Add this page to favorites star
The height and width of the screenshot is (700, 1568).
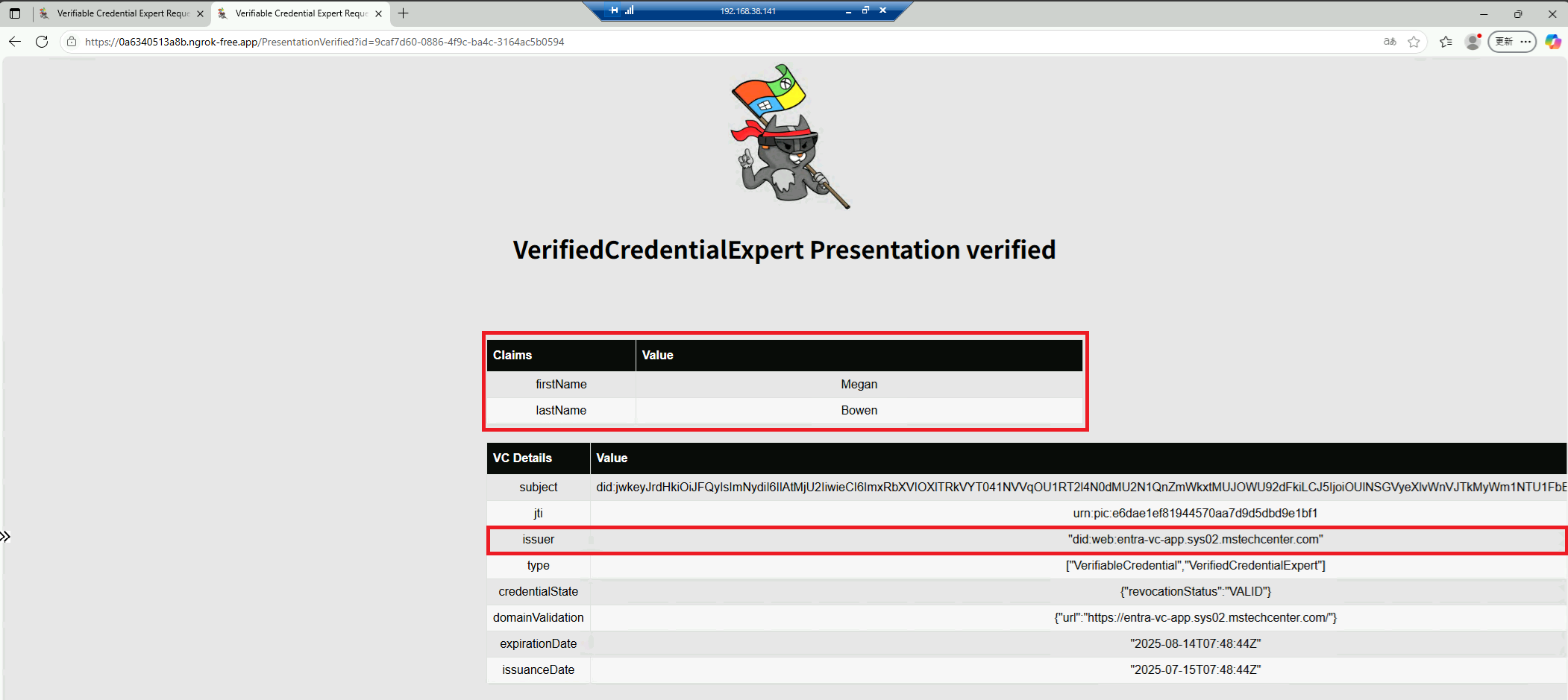[x=1414, y=42]
